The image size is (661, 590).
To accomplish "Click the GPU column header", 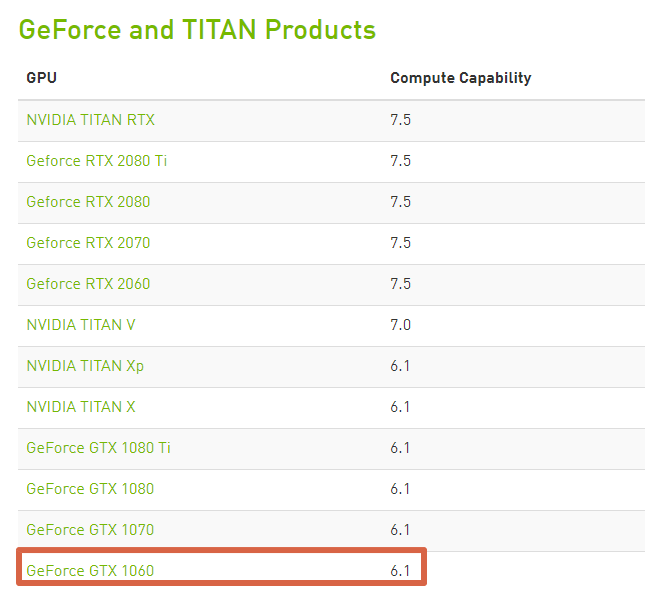I will coord(41,78).
